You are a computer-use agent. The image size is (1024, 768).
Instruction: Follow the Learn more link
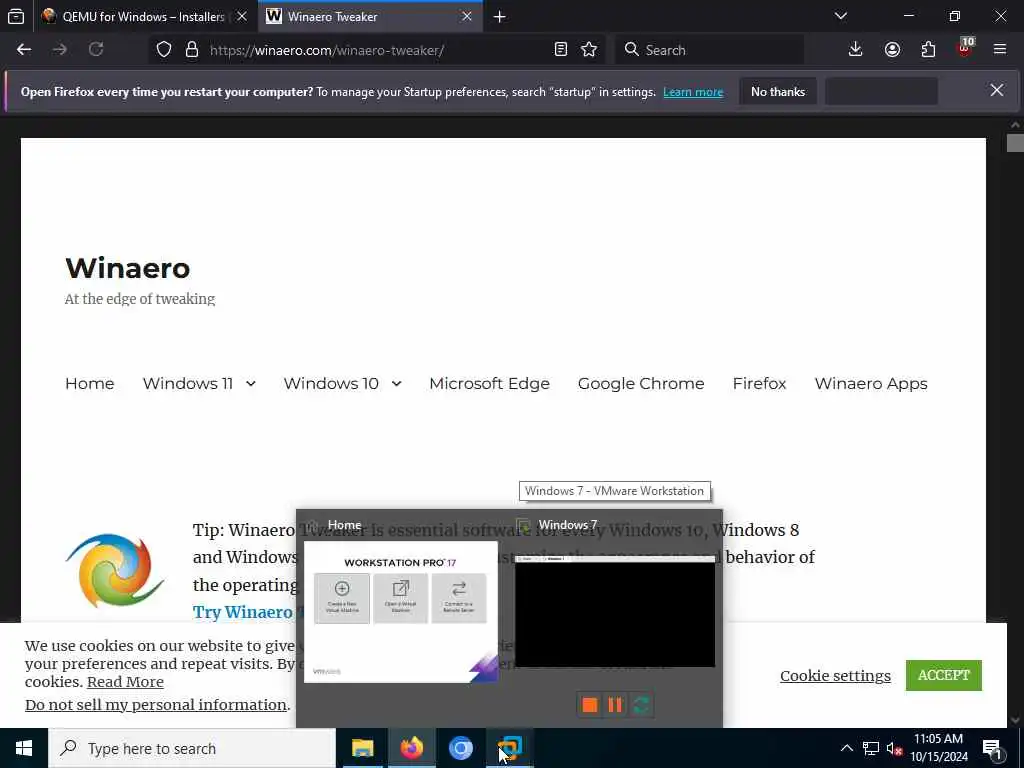point(693,92)
